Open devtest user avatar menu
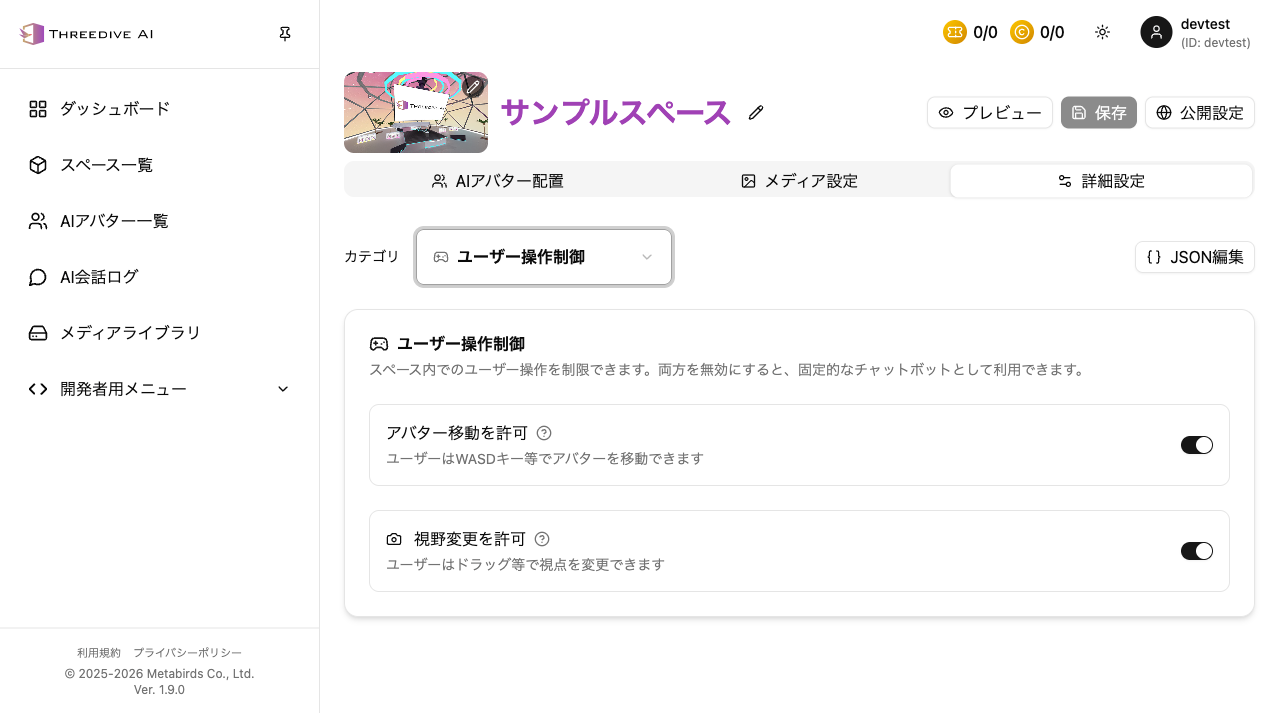This screenshot has height=713, width=1279. click(1156, 32)
